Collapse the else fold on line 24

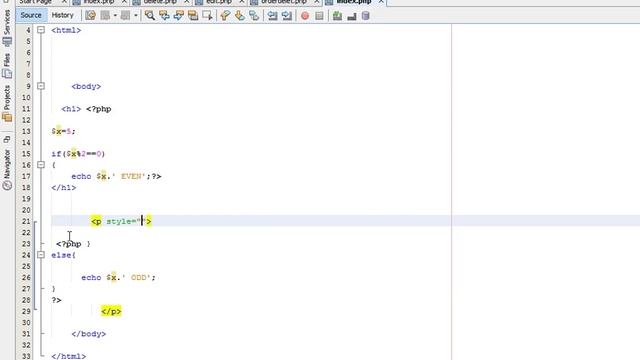click(41, 255)
